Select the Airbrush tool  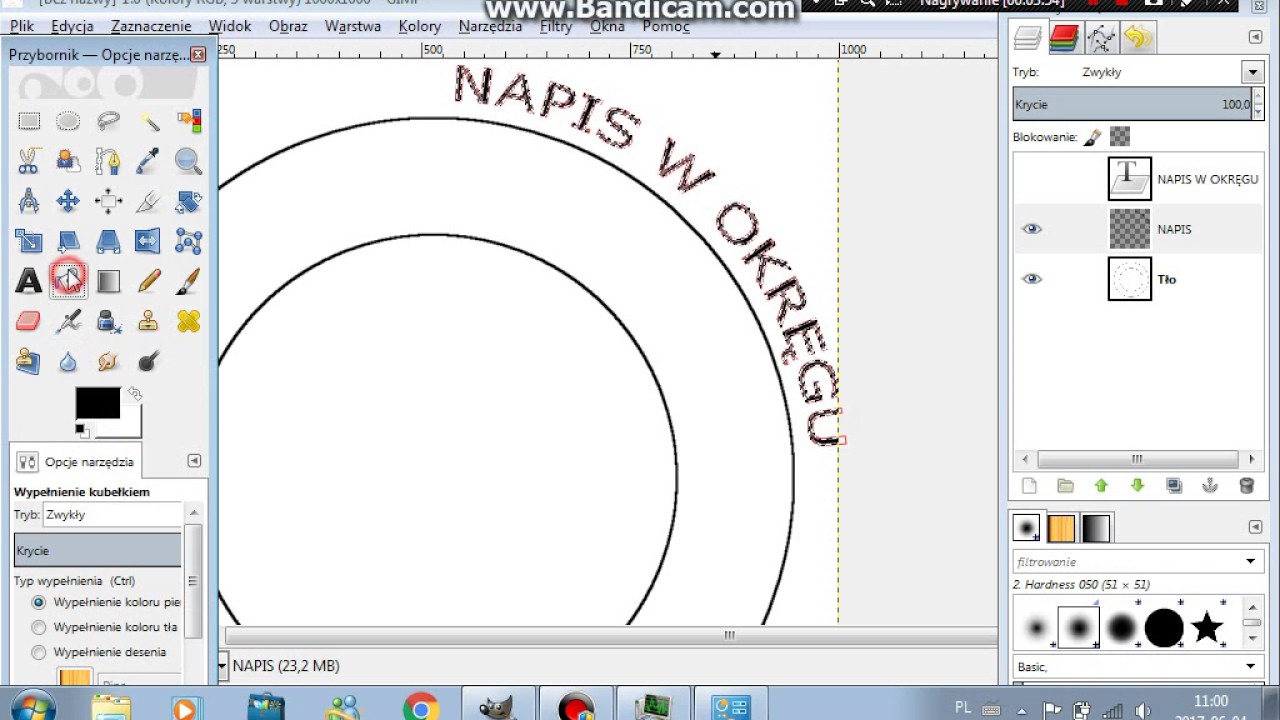pos(68,321)
